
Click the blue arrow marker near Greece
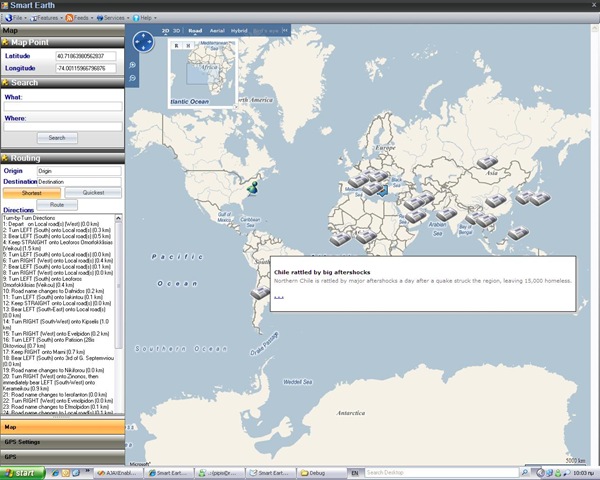pyautogui.click(x=383, y=191)
